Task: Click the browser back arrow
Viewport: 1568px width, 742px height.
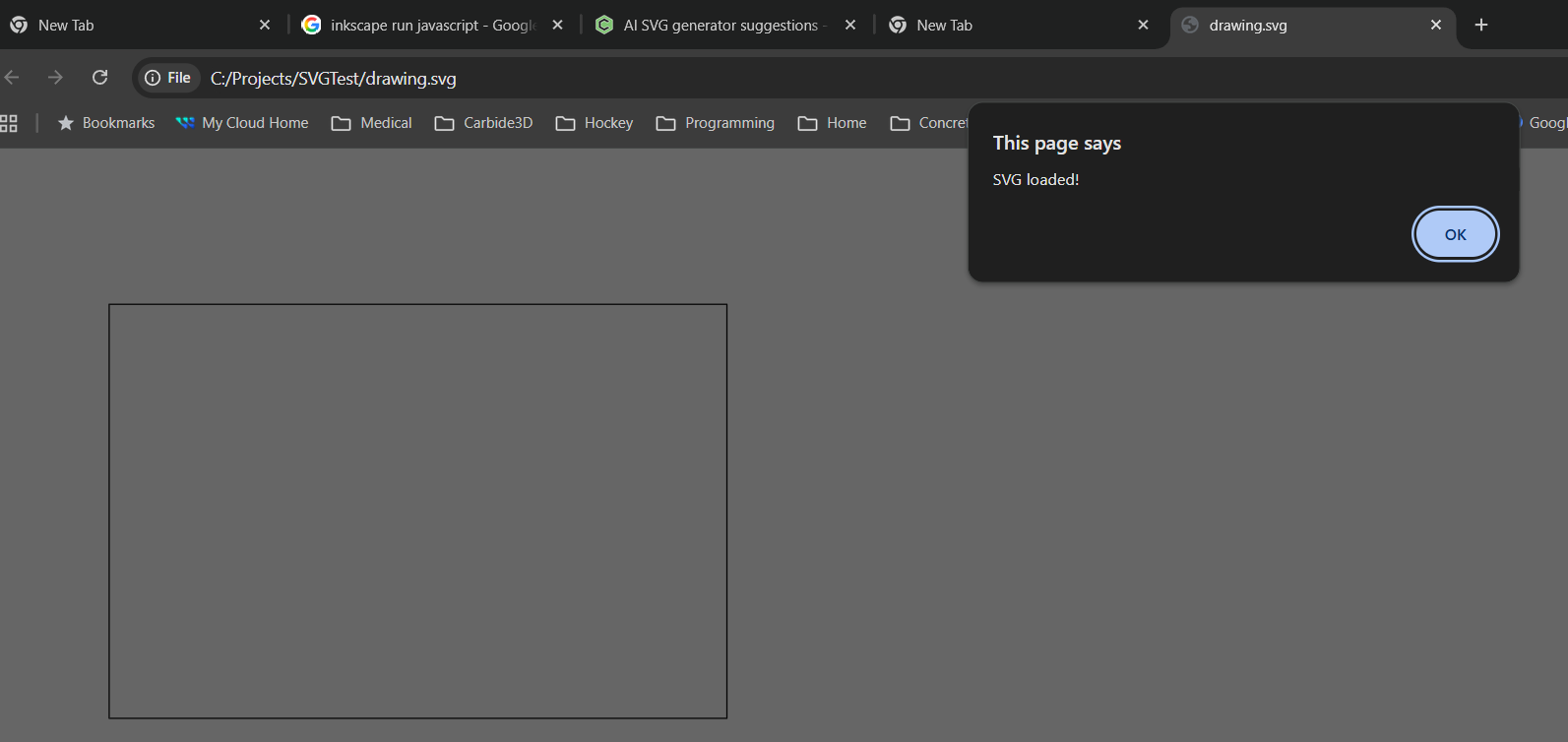Action: pos(12,78)
